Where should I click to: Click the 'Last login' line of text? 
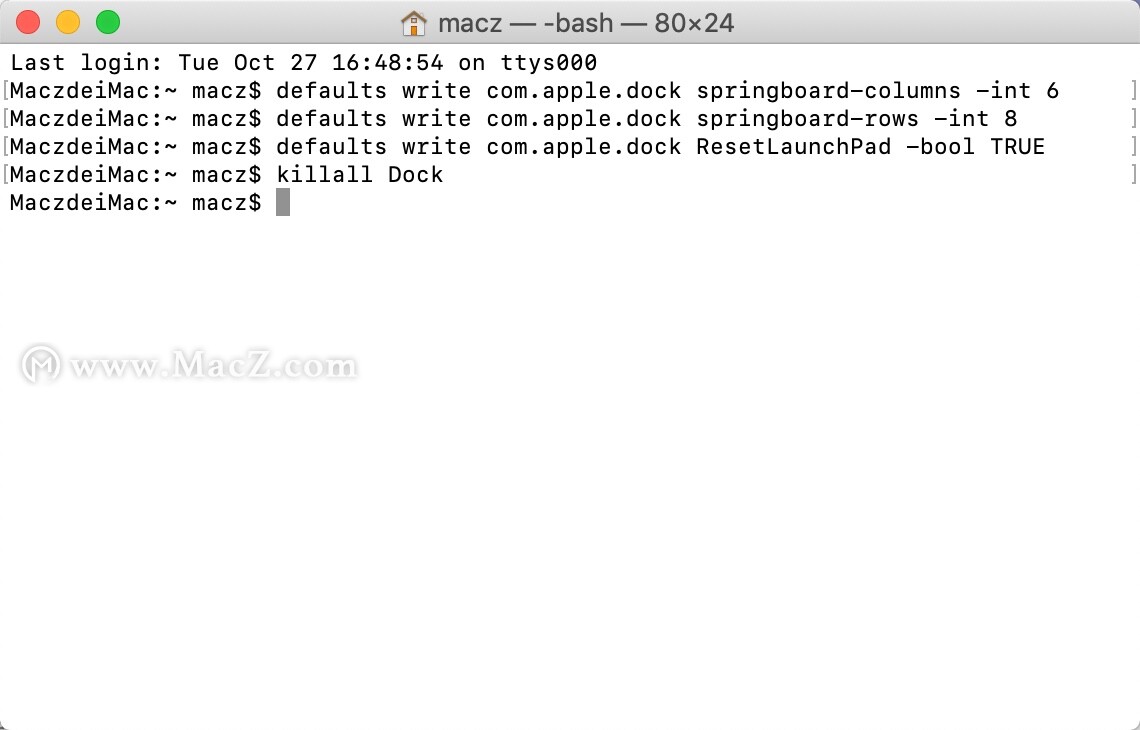[303, 63]
